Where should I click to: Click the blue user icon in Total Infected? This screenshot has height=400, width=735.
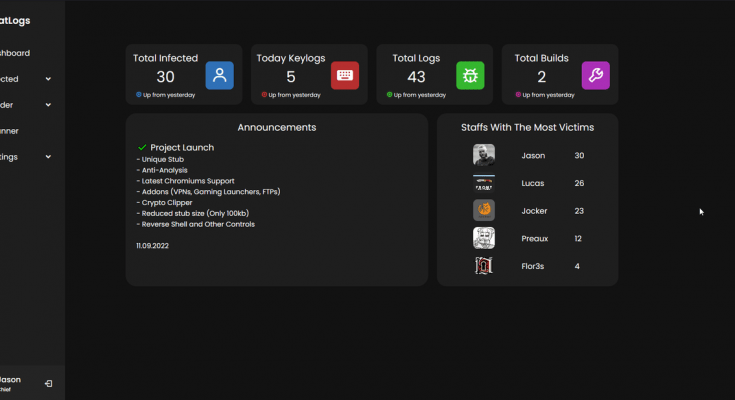[x=220, y=75]
